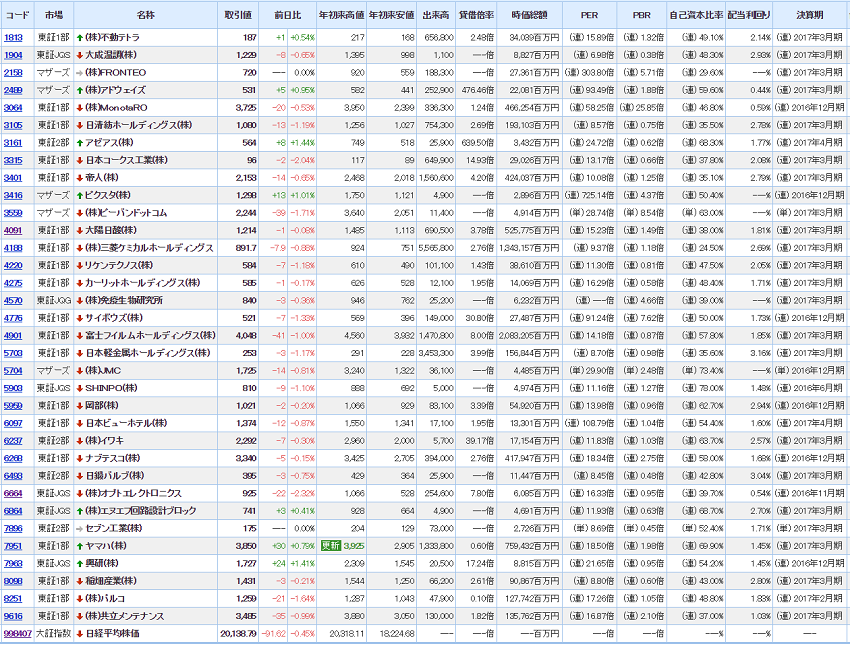Select code link 6097
Image resolution: width=850 pixels, height=646 pixels.
[13, 423]
